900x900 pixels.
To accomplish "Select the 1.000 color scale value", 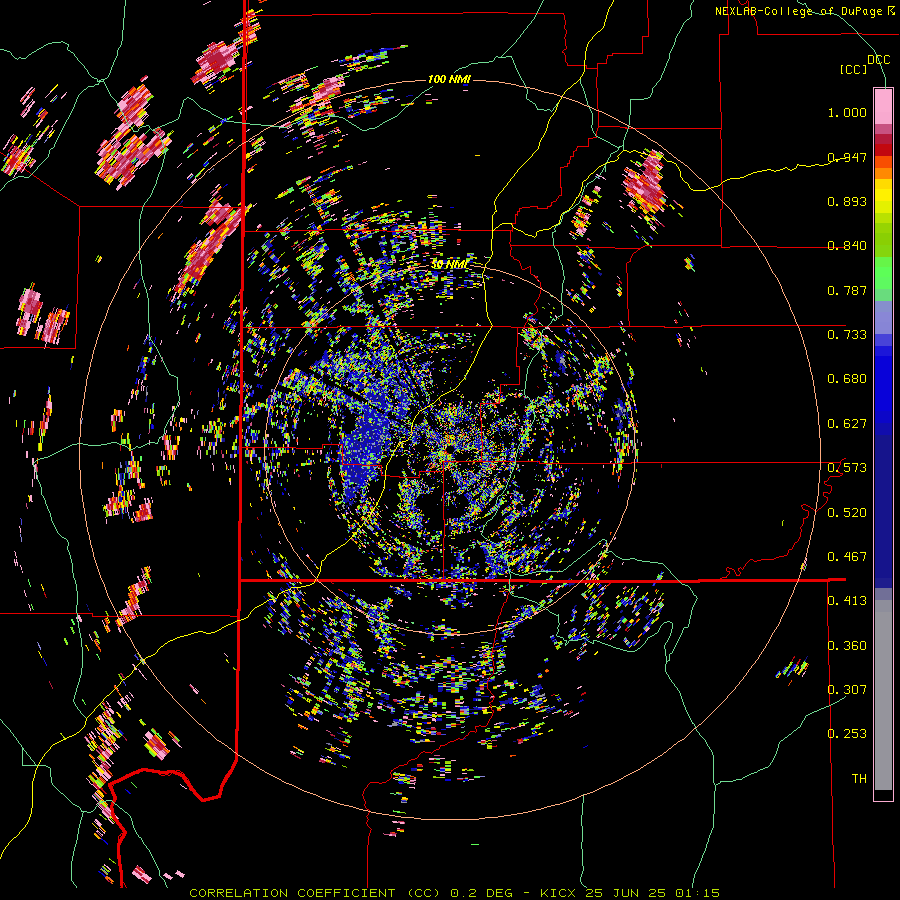I will tap(847, 112).
